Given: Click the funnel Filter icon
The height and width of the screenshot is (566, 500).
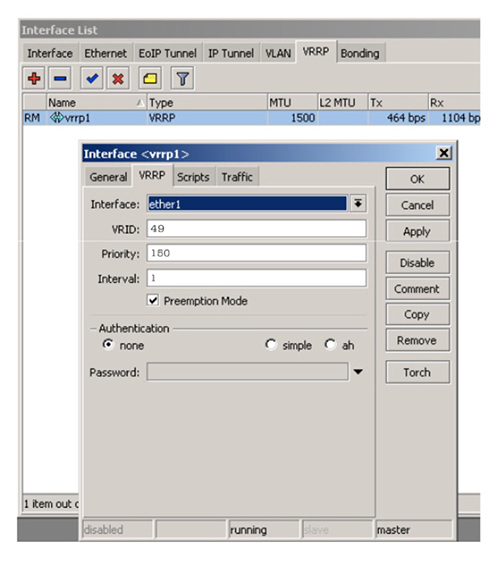Looking at the screenshot, I should pos(182,78).
